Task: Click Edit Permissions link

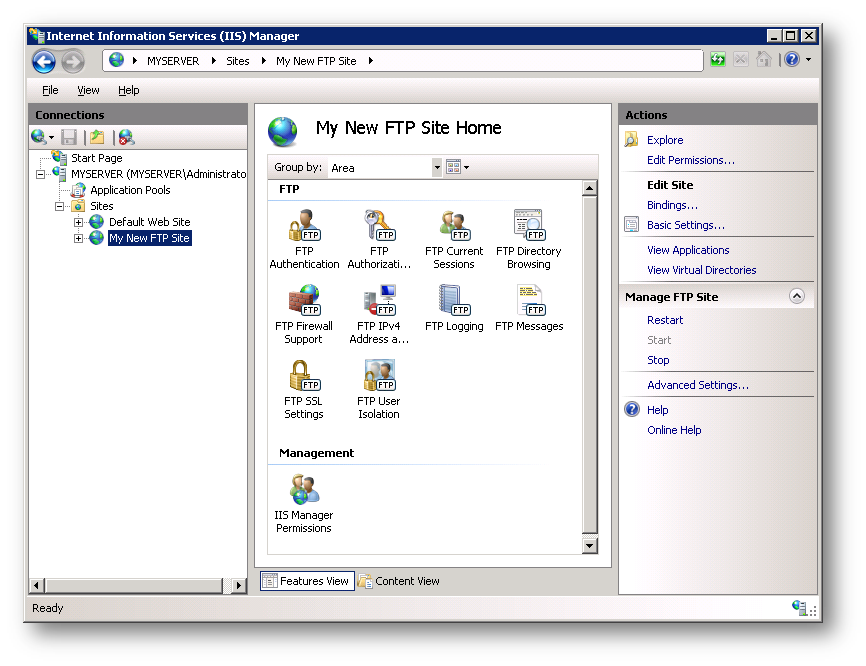Action: (x=691, y=160)
